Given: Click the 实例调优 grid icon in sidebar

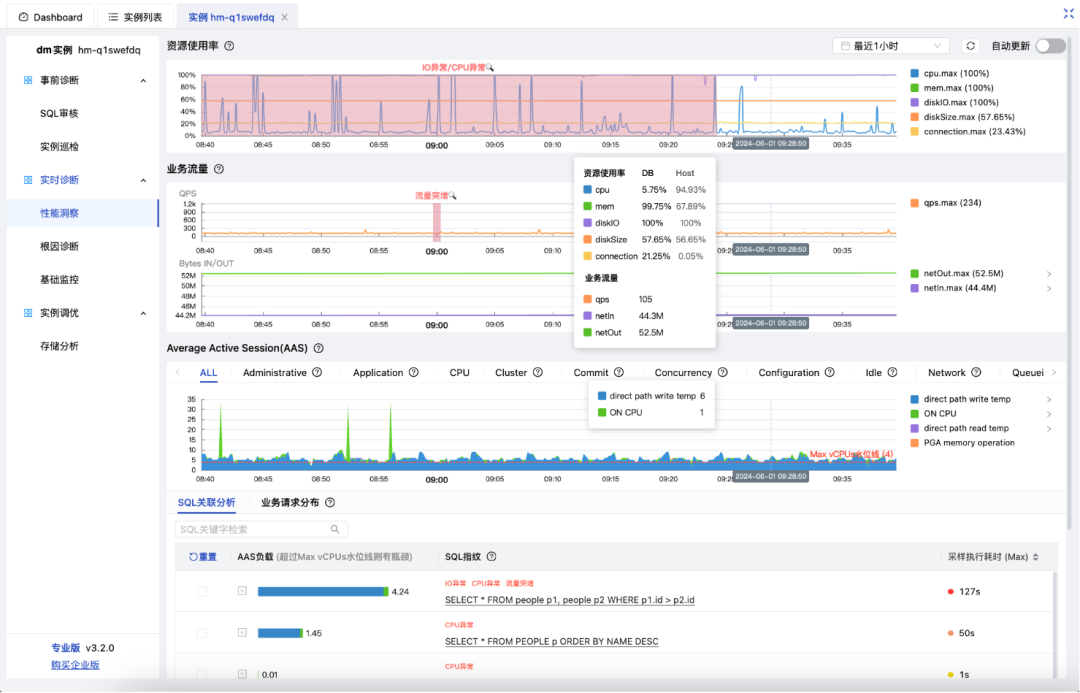Looking at the screenshot, I should [x=28, y=313].
